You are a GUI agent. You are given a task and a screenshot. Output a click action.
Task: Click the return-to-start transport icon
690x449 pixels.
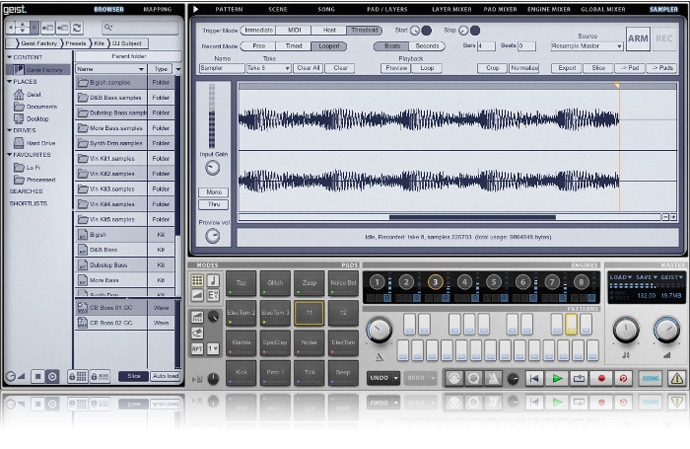(x=534, y=378)
